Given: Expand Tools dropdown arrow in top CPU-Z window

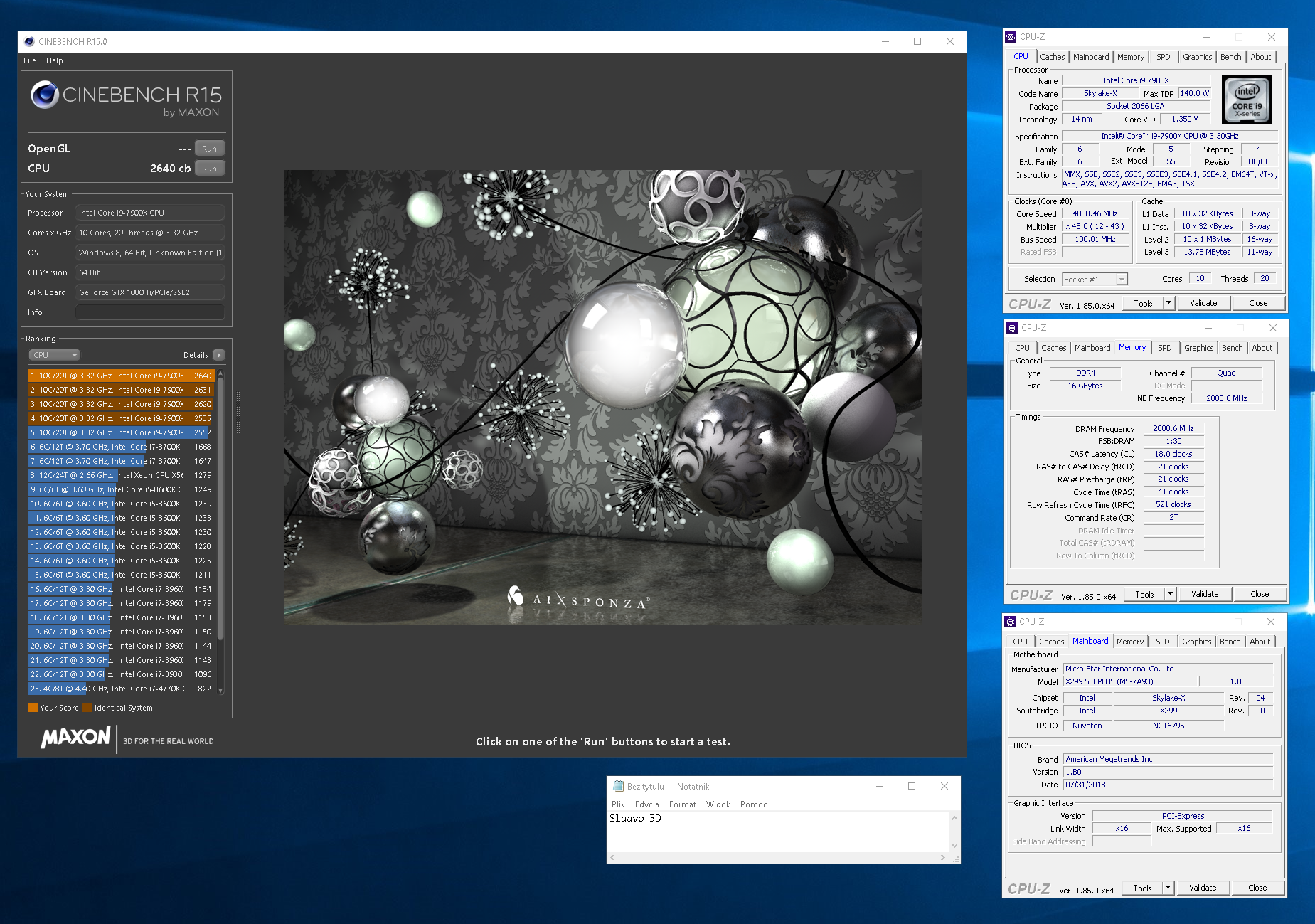Looking at the screenshot, I should [x=1168, y=303].
